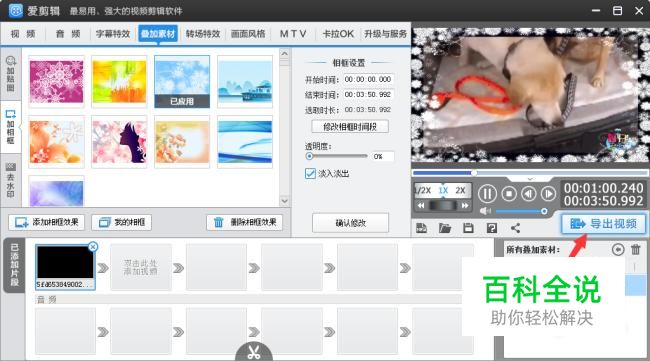Select the applied blue snowflake frame

(182, 82)
